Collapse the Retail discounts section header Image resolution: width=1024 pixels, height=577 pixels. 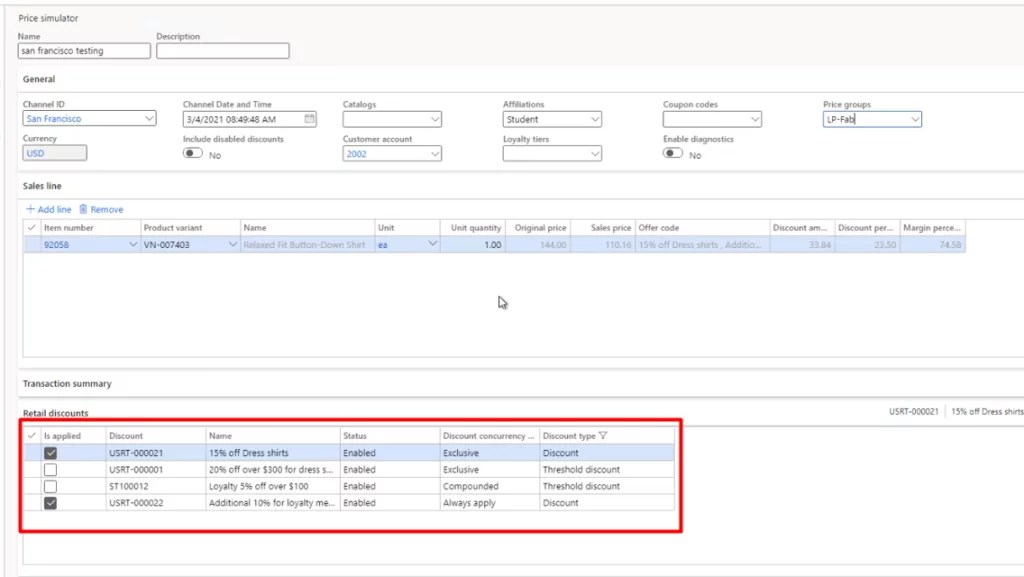point(56,413)
